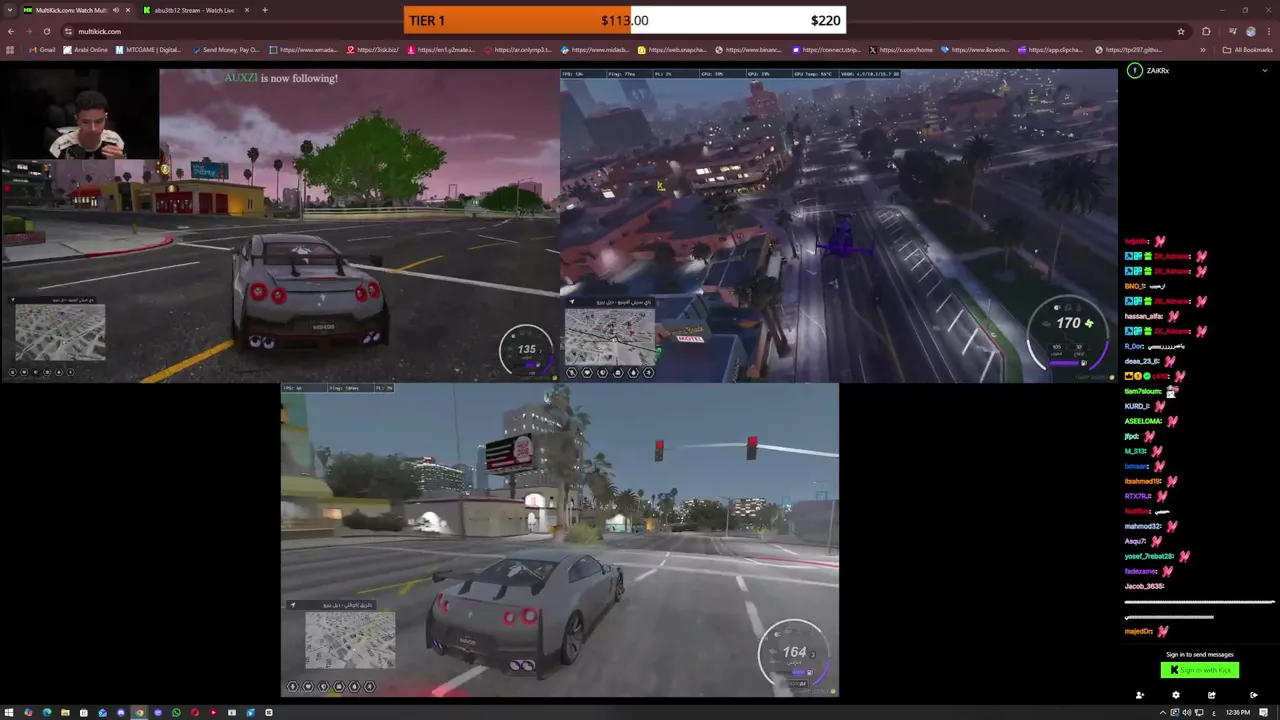Open the x.com/home bookmark
1280x720 pixels.
point(901,49)
